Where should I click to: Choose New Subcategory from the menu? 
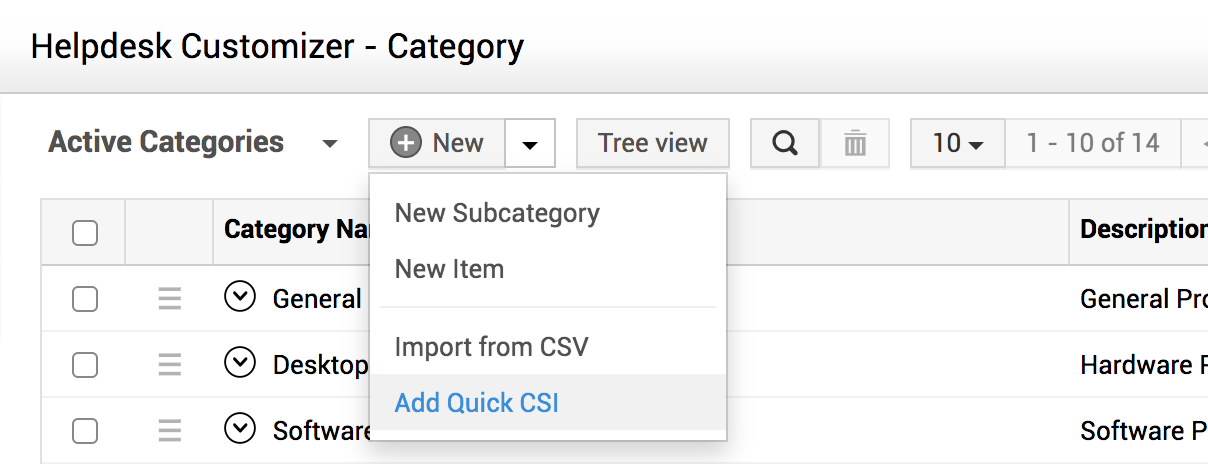point(497,213)
